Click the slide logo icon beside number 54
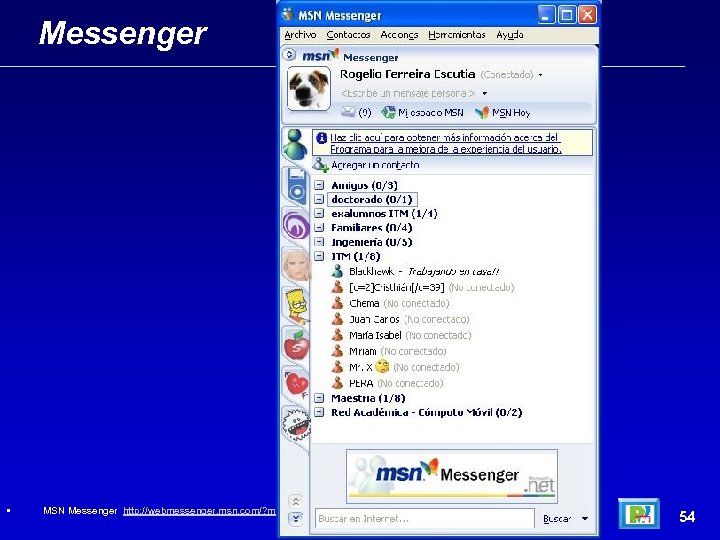Screen dimensions: 720x540 pos(639,513)
